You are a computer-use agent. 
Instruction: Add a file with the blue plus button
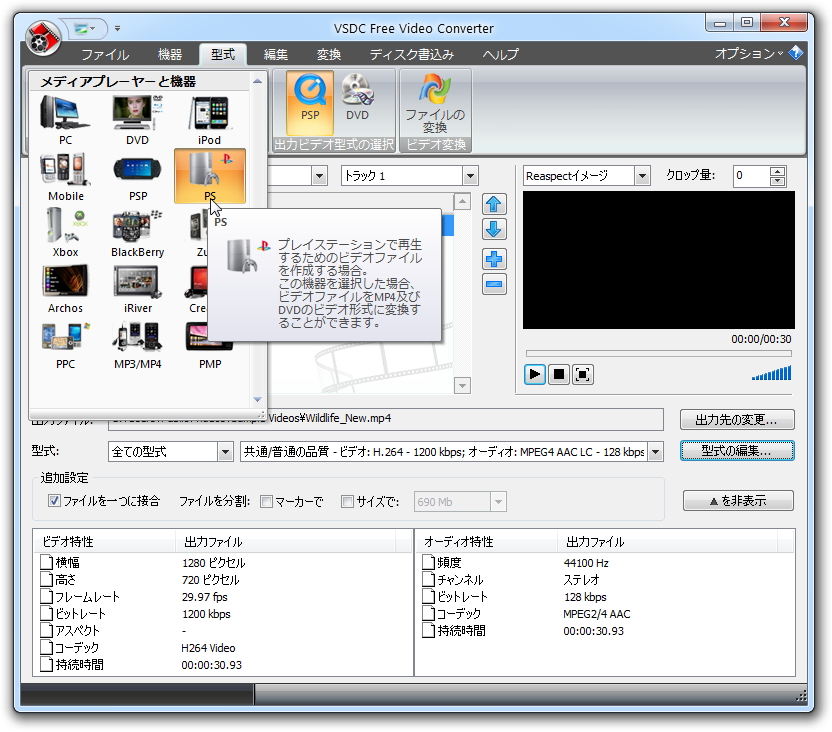[x=494, y=259]
